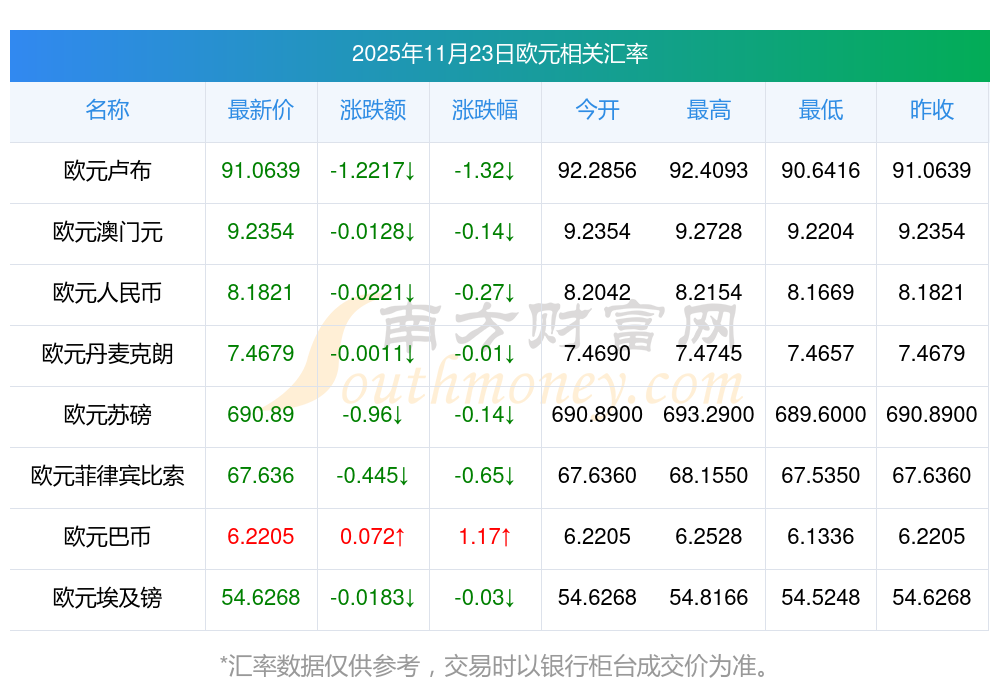Click the exchange rate disclaimer footnote
Image resolution: width=1000 pixels, height=697 pixels.
click(x=500, y=665)
